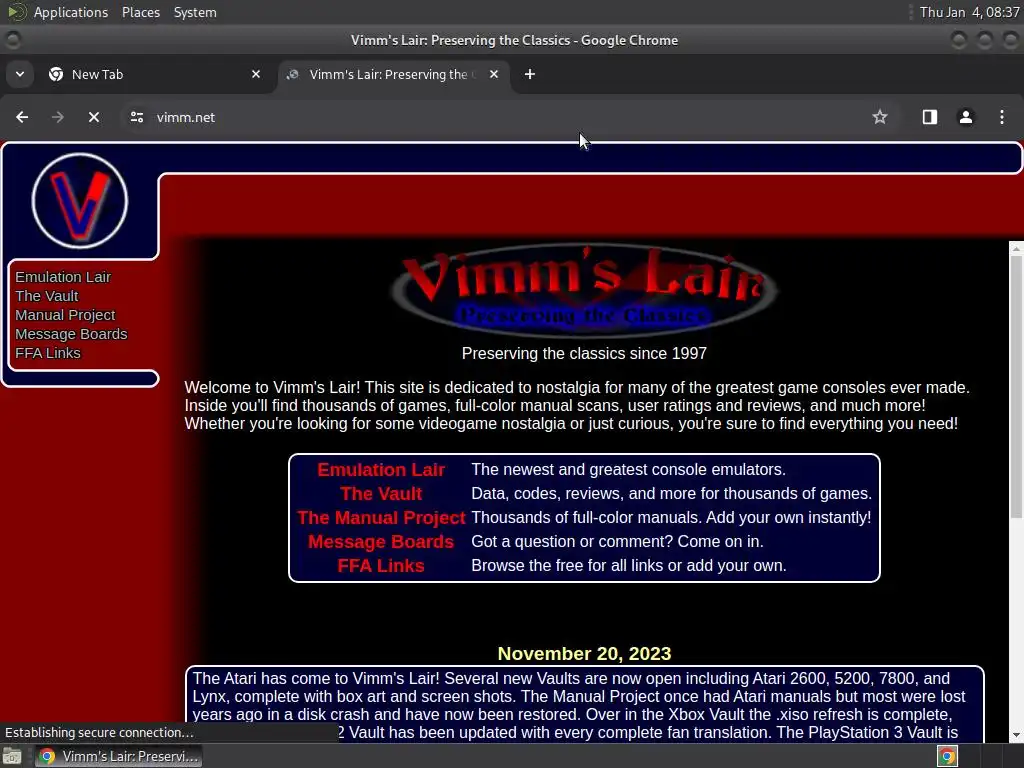Click the Vimm's Lair taskbar window button
The height and width of the screenshot is (768, 1024).
118,756
